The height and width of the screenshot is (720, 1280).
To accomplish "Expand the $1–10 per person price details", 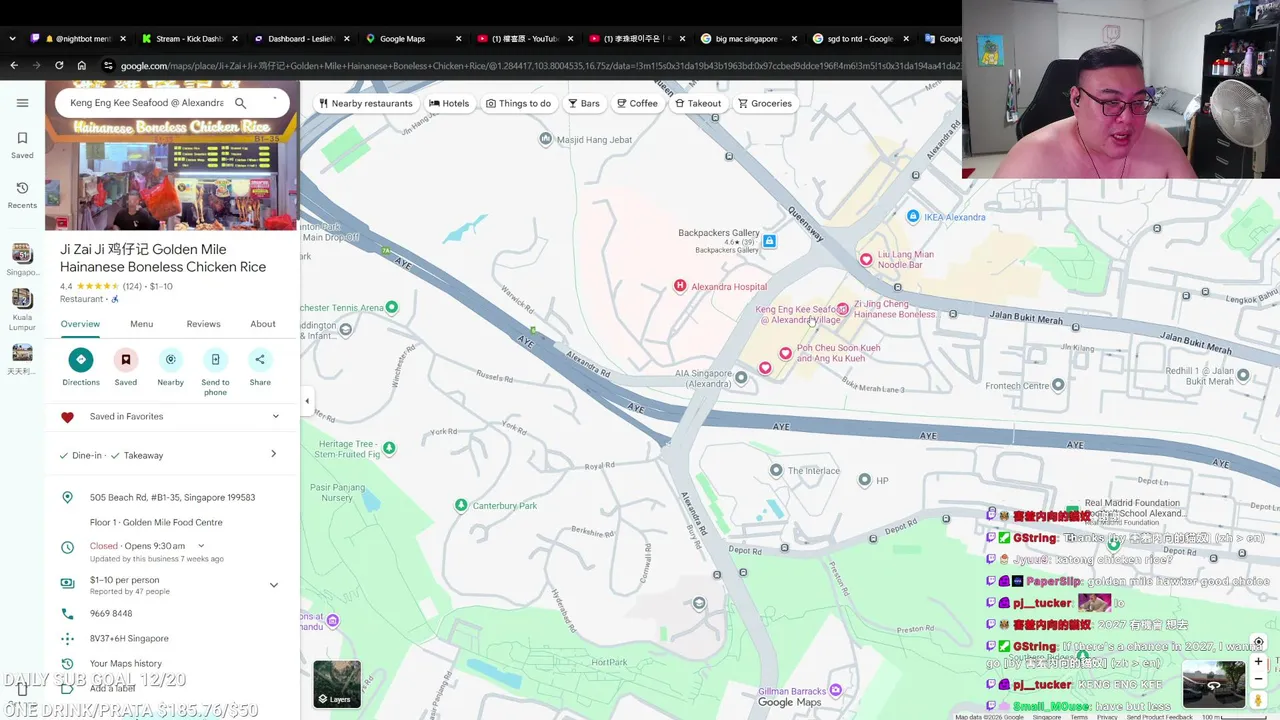I will [274, 585].
